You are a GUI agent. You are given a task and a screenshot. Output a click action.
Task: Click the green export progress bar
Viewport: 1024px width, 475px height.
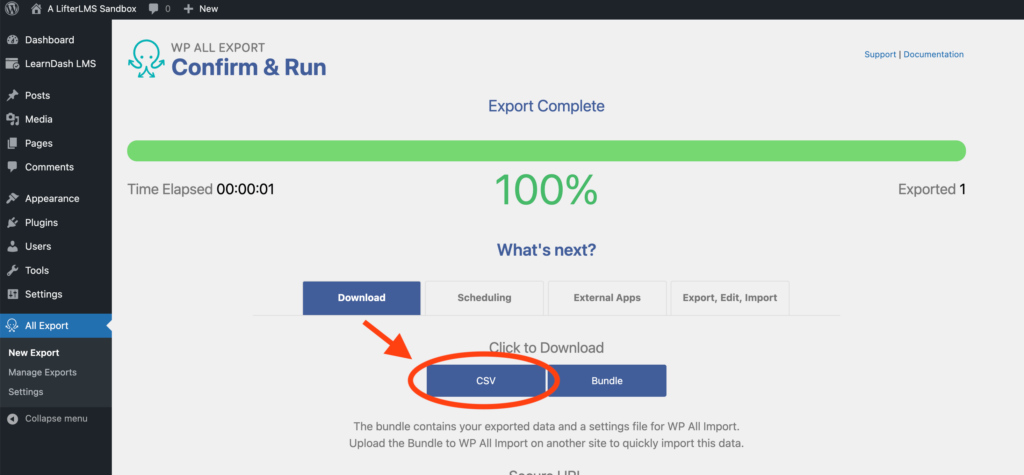pyautogui.click(x=546, y=151)
